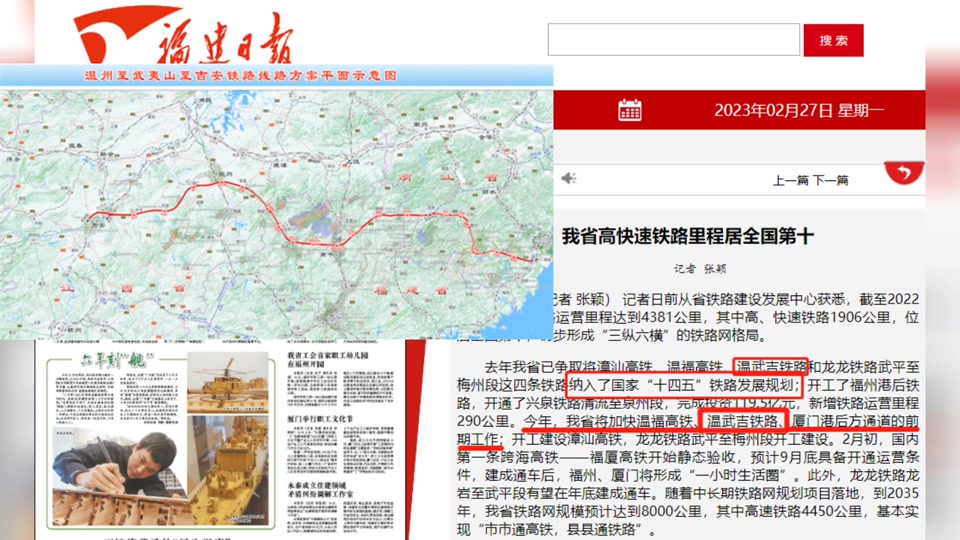Click the text "市市通高铁，县县通铁路"
Image resolution: width=960 pixels, height=540 pixels.
[x=559, y=530]
